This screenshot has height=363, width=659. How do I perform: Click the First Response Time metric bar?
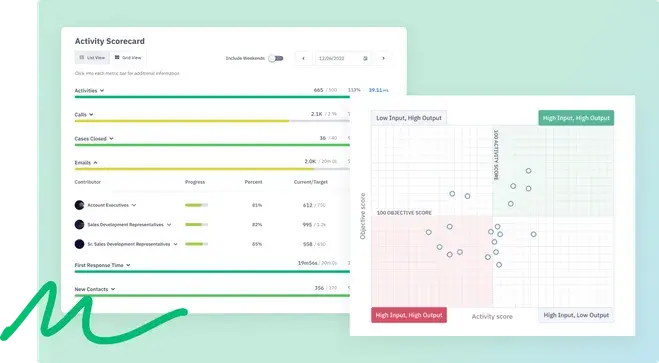click(212, 271)
